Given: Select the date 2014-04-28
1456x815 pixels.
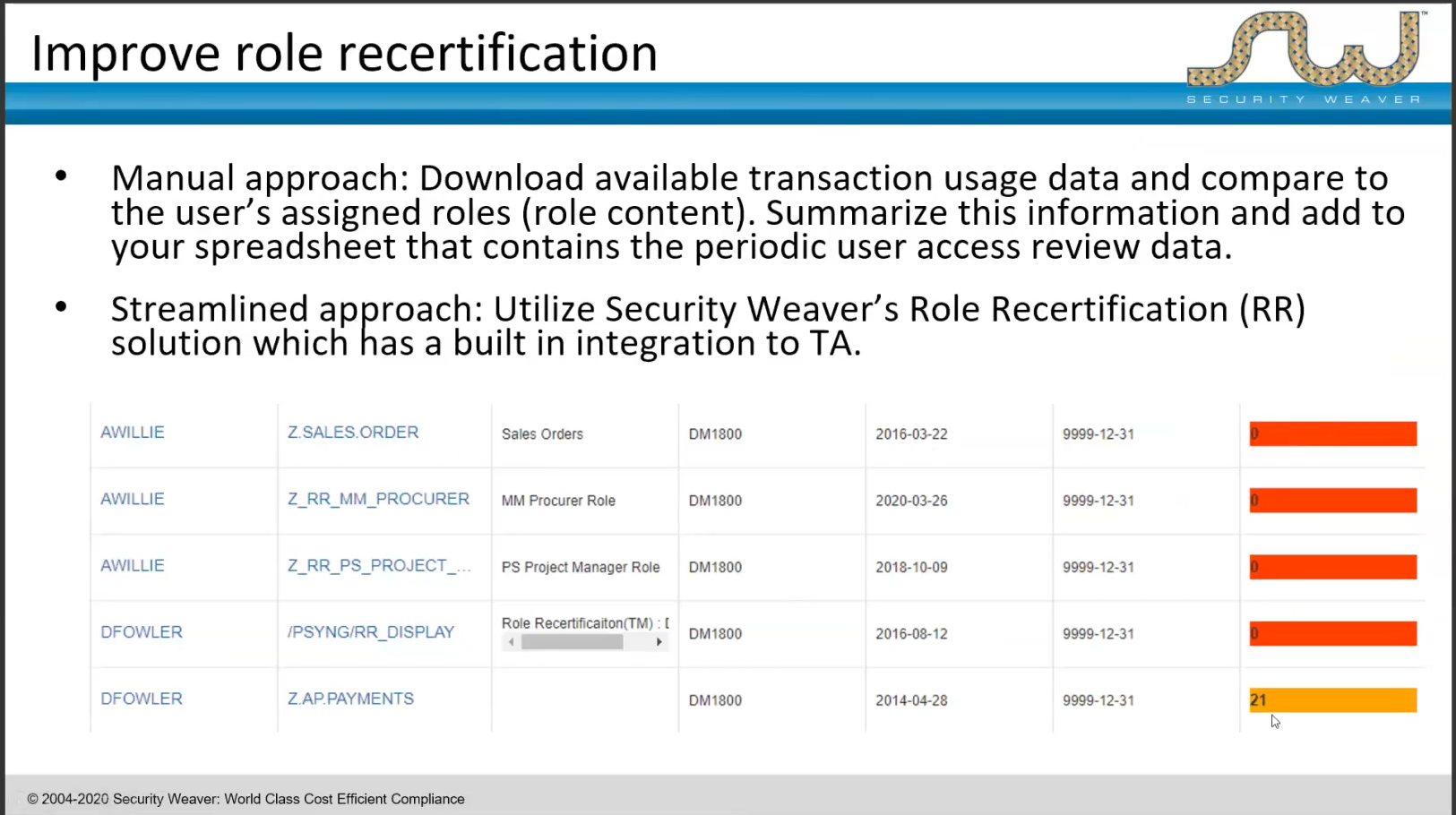Looking at the screenshot, I should pyautogui.click(x=911, y=700).
